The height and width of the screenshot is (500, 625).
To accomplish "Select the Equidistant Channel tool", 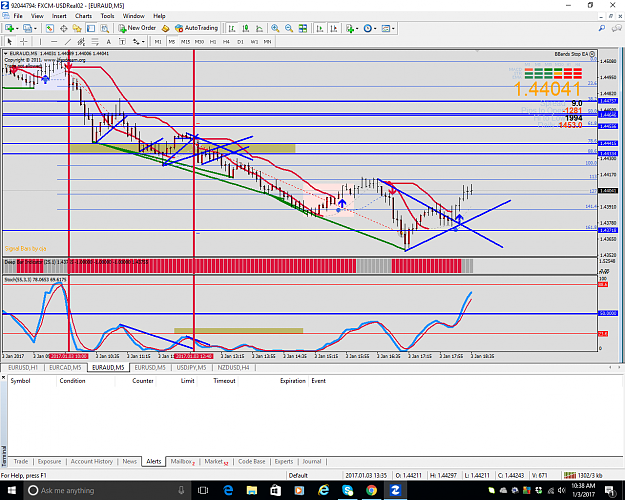I will point(81,41).
